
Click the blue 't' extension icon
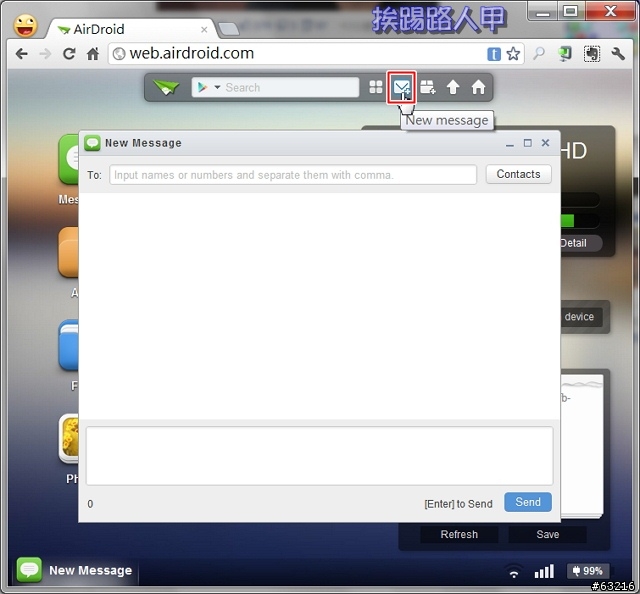click(x=494, y=54)
